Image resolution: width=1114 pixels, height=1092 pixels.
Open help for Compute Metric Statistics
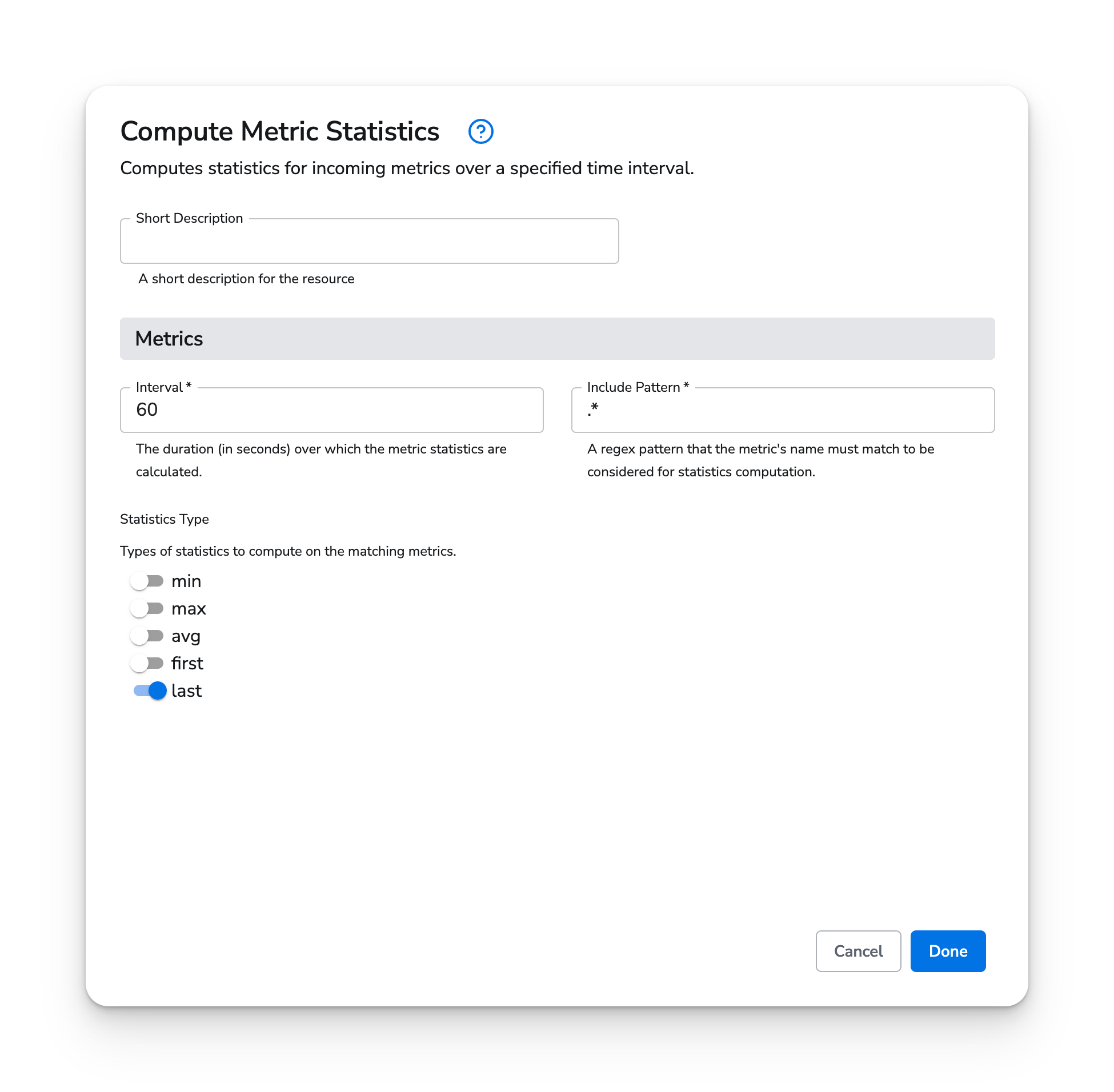pos(480,131)
